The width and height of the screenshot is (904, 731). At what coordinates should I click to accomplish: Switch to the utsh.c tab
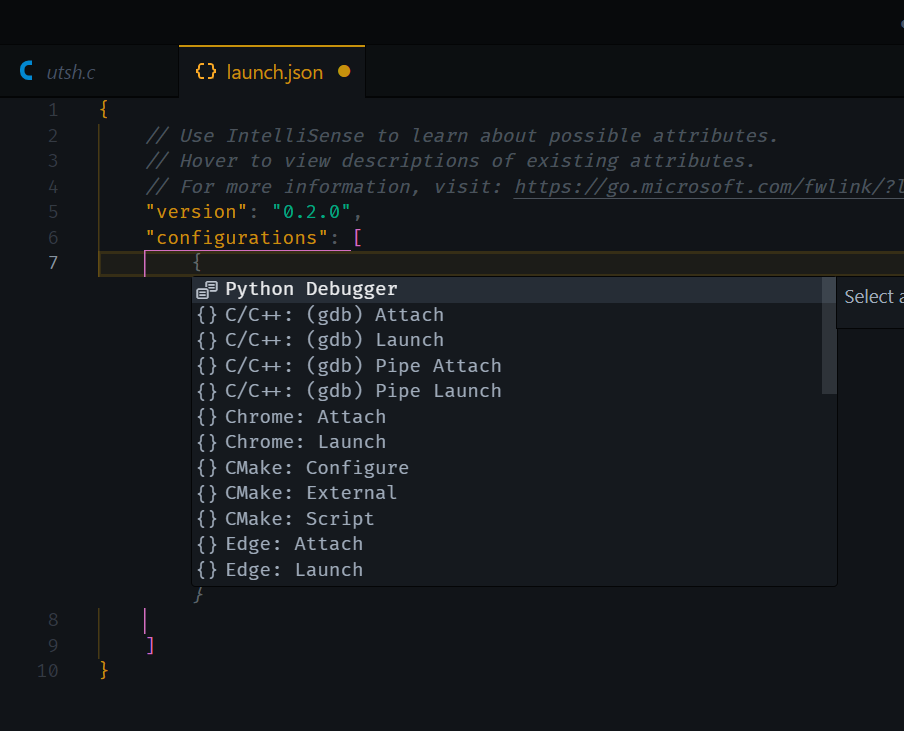[x=70, y=72]
